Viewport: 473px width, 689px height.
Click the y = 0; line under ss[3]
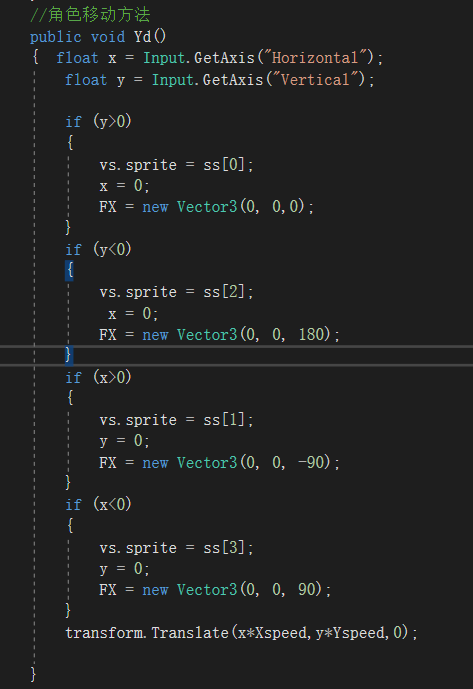pos(124,569)
